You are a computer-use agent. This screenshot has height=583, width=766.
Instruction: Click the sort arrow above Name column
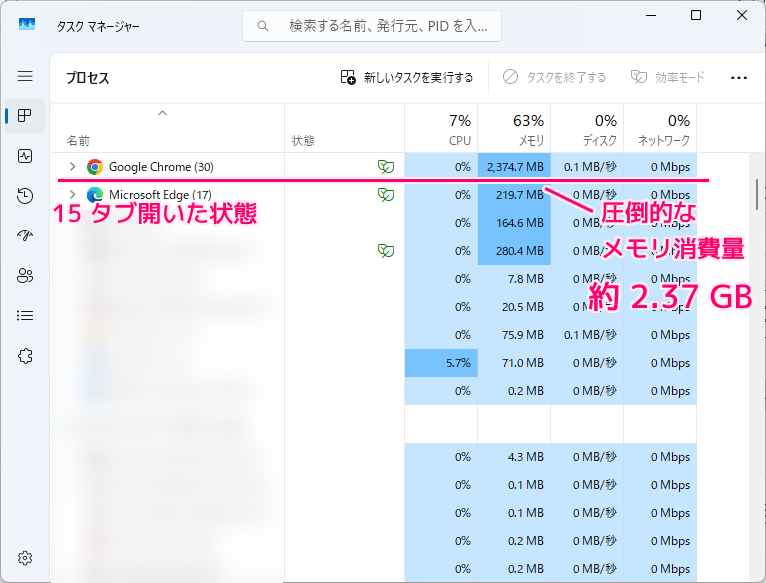163,113
